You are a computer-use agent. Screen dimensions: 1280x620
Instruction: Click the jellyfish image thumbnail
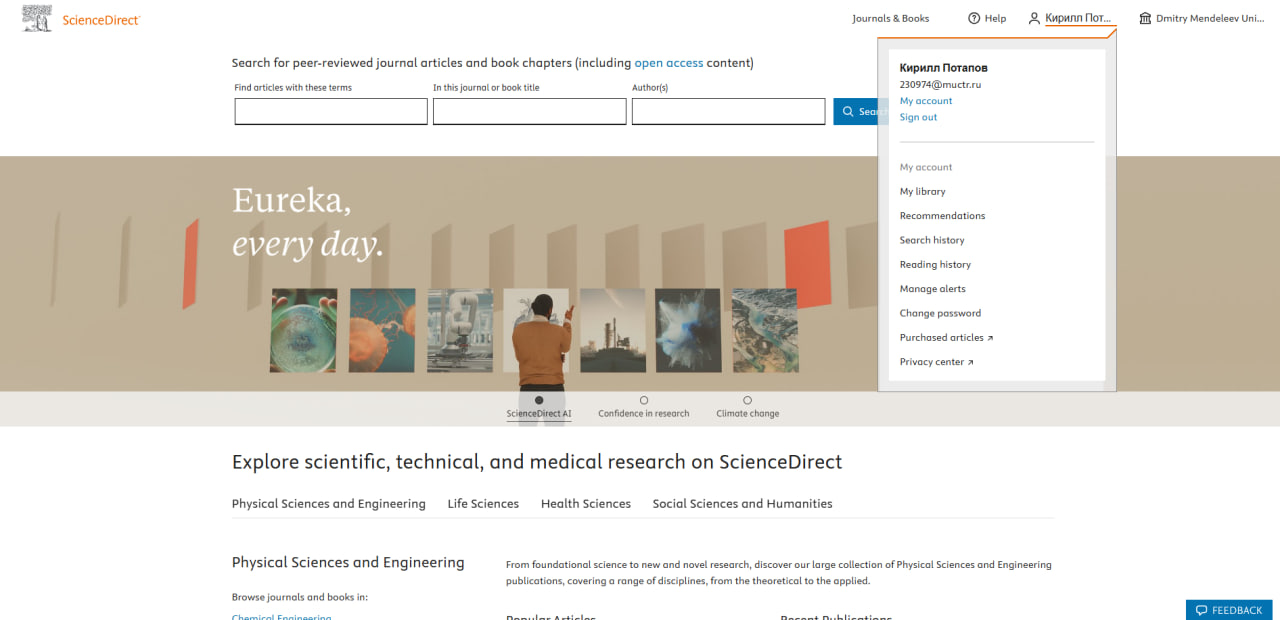pos(382,330)
